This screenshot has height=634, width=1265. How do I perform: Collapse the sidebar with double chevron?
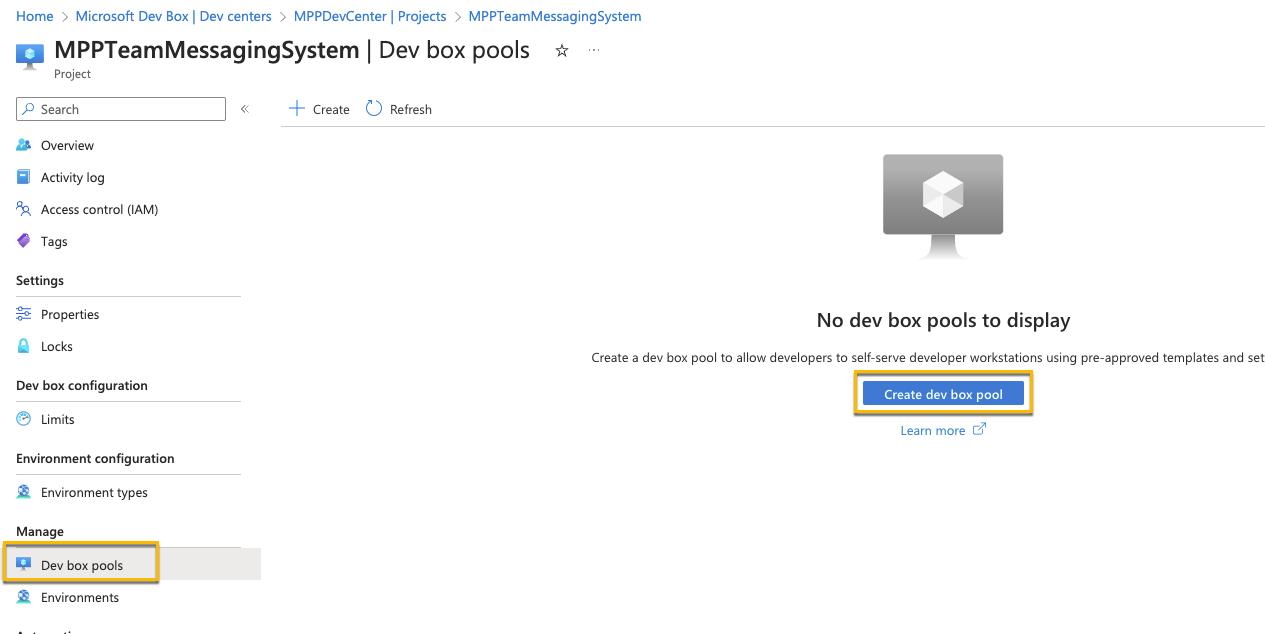[x=244, y=109]
